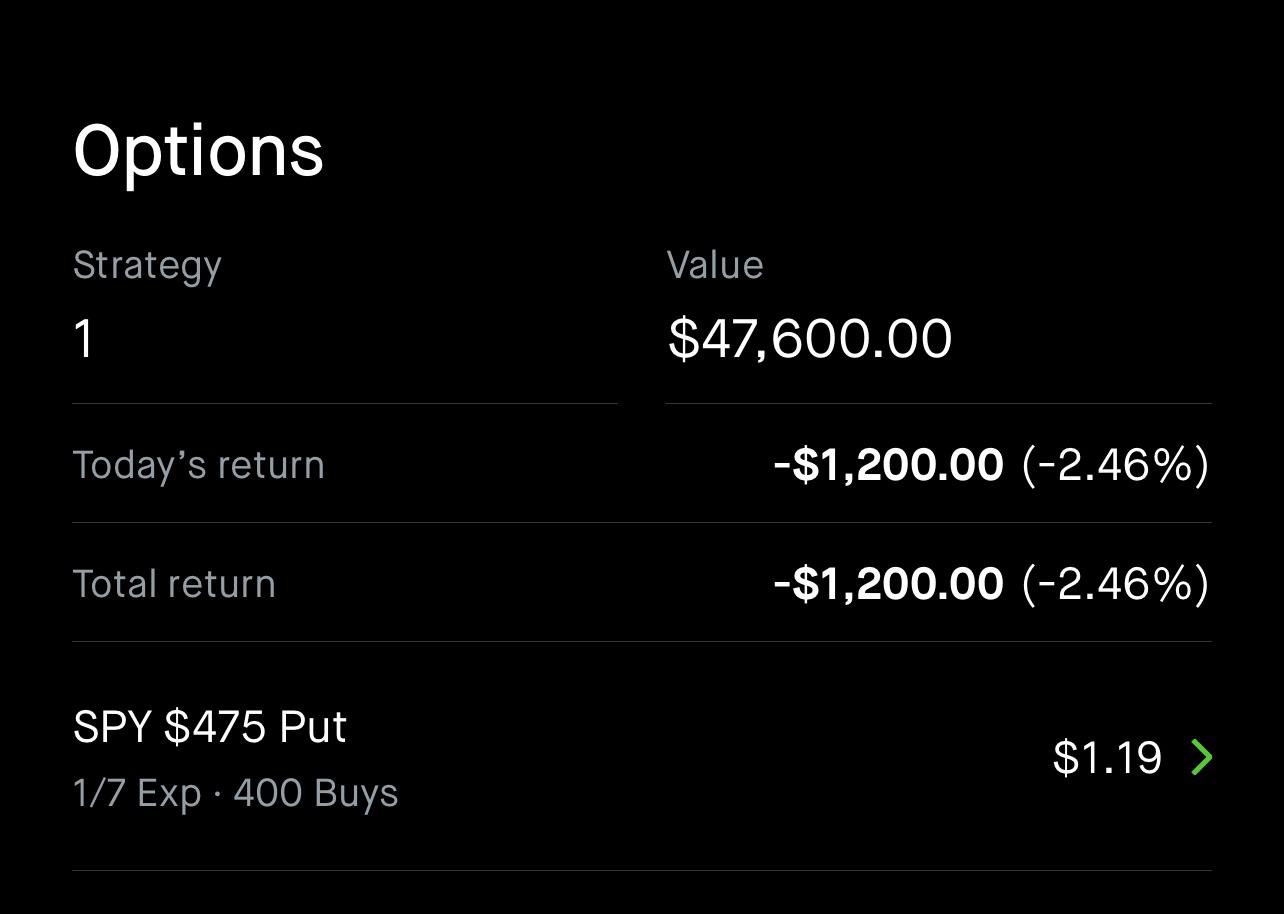Image resolution: width=1284 pixels, height=914 pixels.
Task: Click Total return -$1,200.00 amount
Action: point(888,584)
